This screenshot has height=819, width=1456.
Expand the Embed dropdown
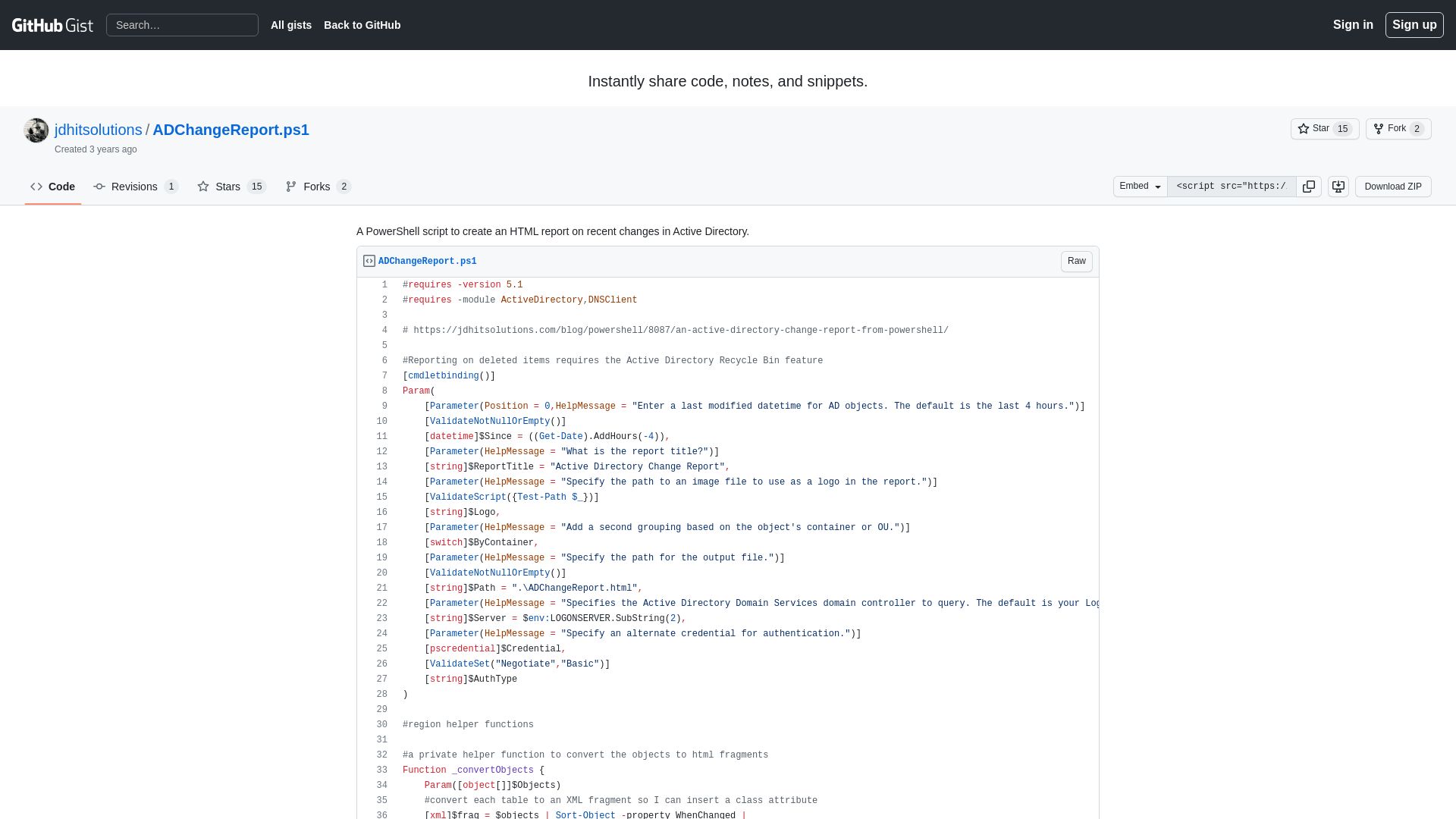[x=1141, y=187]
